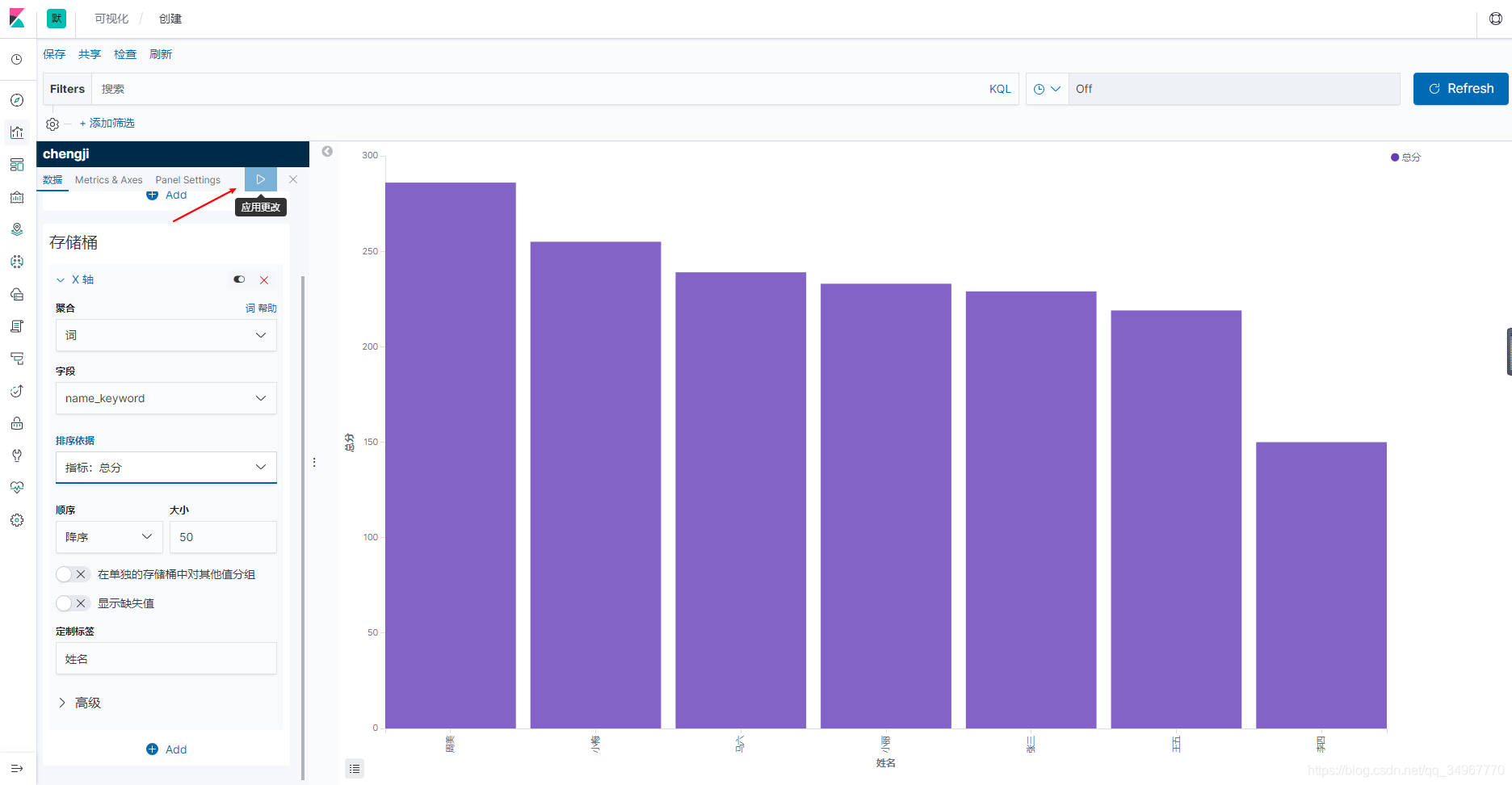Open Uptime icon in sidebar
This screenshot has height=785, width=1512.
tap(17, 391)
